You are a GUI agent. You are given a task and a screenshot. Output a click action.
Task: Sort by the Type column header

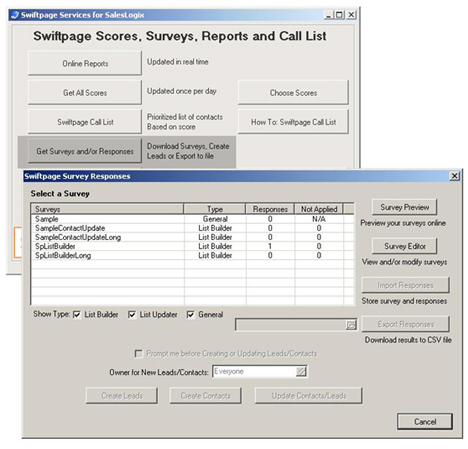click(215, 209)
